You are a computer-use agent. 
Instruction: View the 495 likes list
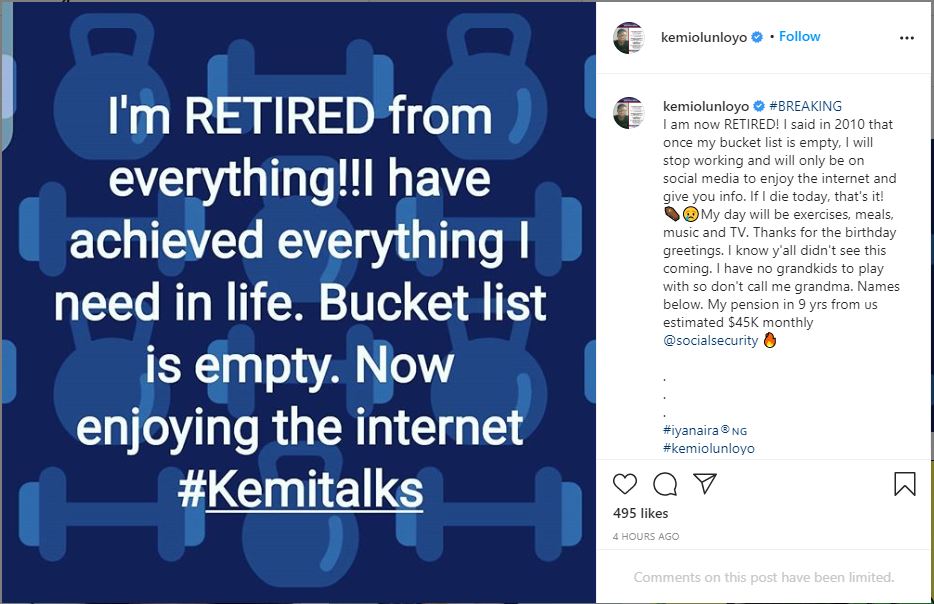coord(640,513)
